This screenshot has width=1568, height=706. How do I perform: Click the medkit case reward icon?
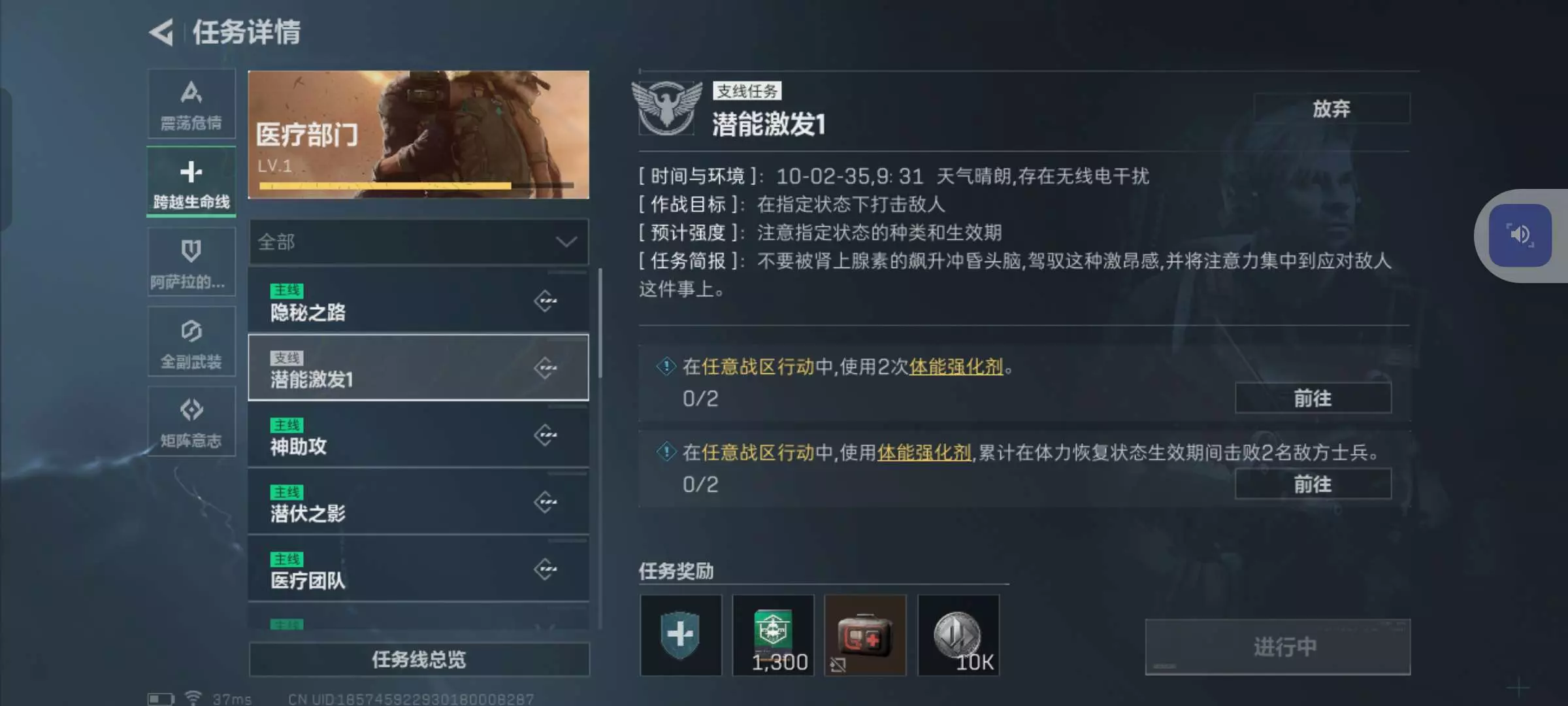pyautogui.click(x=865, y=635)
